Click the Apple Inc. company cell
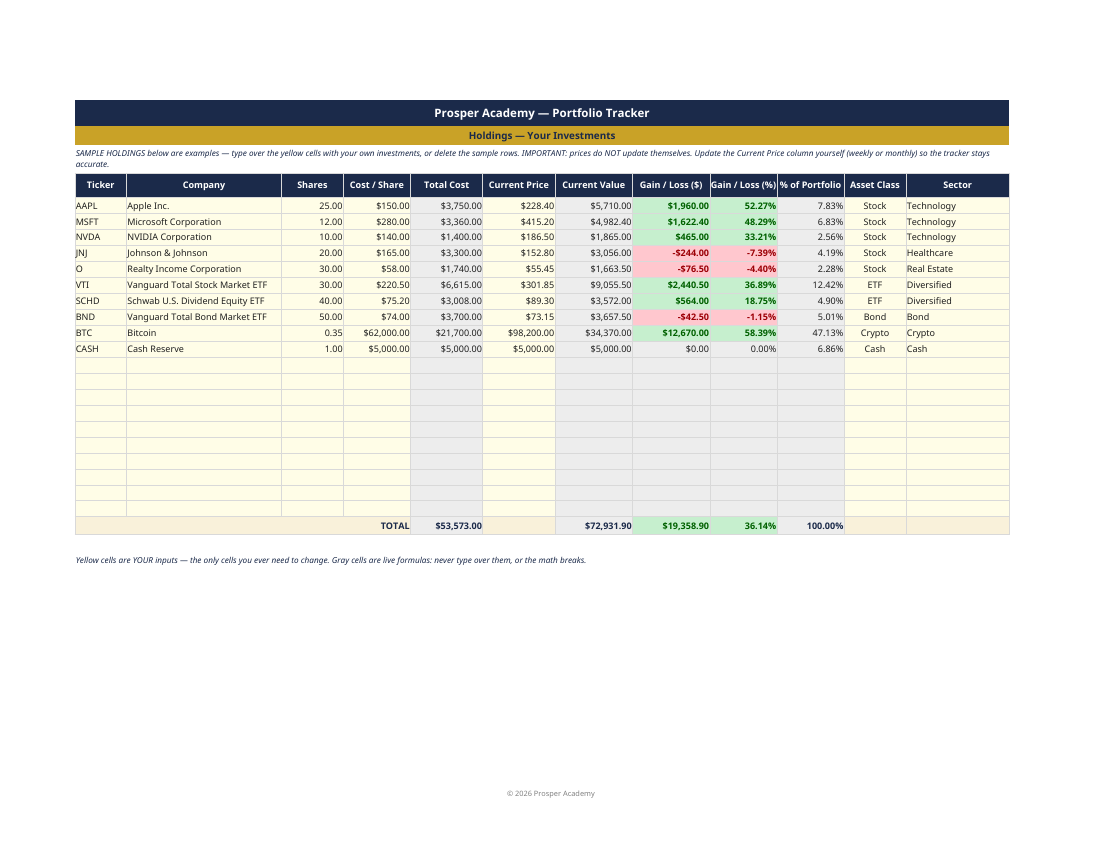This screenshot has height=850, width=1100. tap(203, 205)
